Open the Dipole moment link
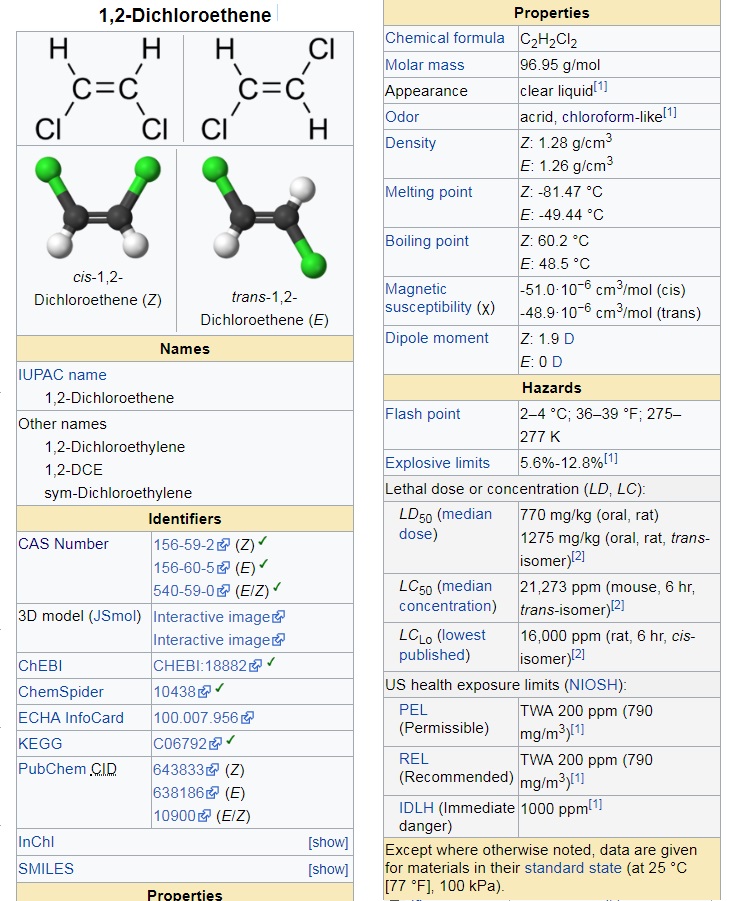The image size is (731, 901). click(x=437, y=338)
